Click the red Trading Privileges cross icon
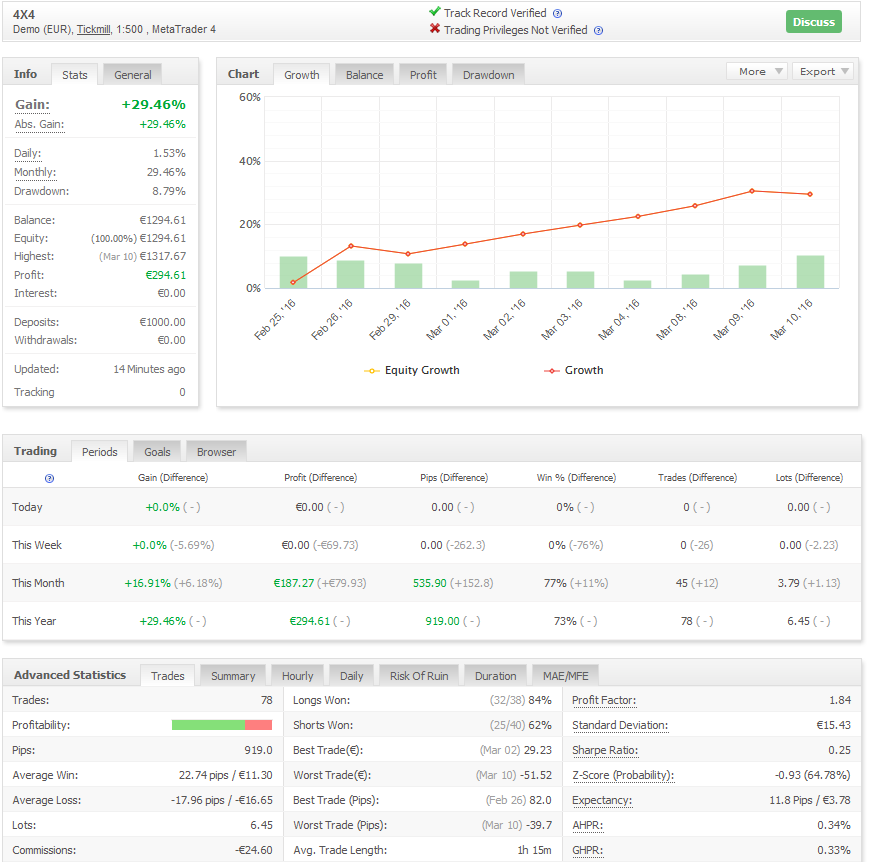This screenshot has width=879, height=862. [434, 29]
